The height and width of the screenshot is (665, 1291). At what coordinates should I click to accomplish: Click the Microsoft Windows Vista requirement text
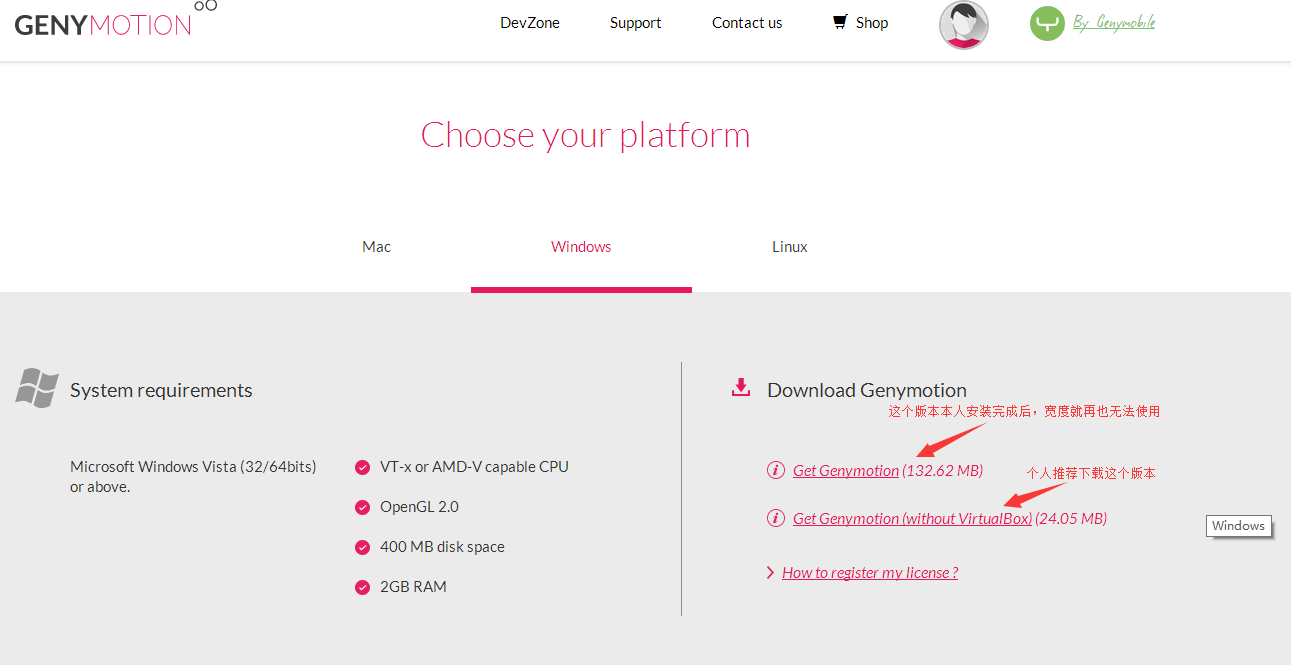[x=193, y=477]
